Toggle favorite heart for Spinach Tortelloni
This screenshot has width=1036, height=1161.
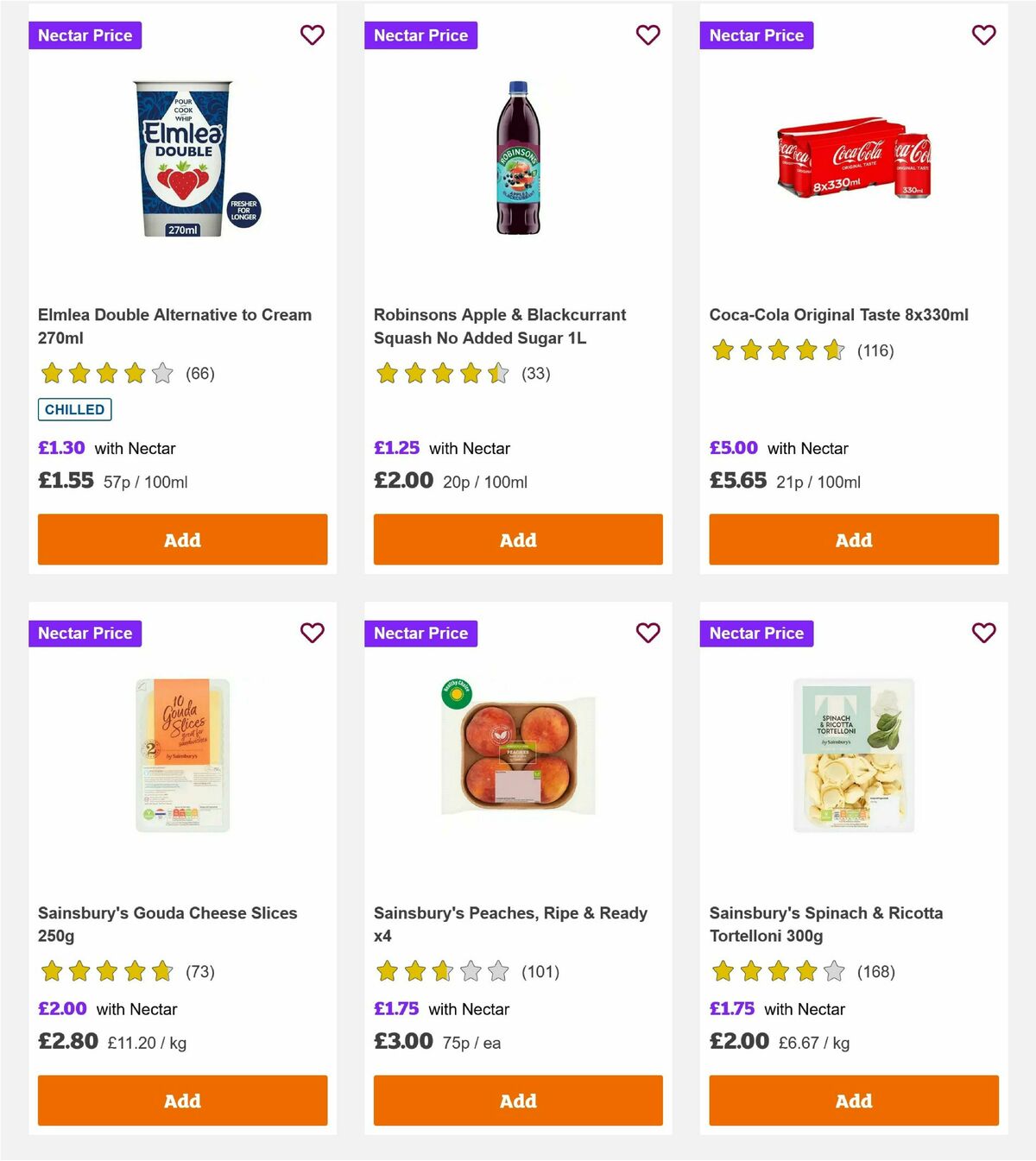(983, 633)
